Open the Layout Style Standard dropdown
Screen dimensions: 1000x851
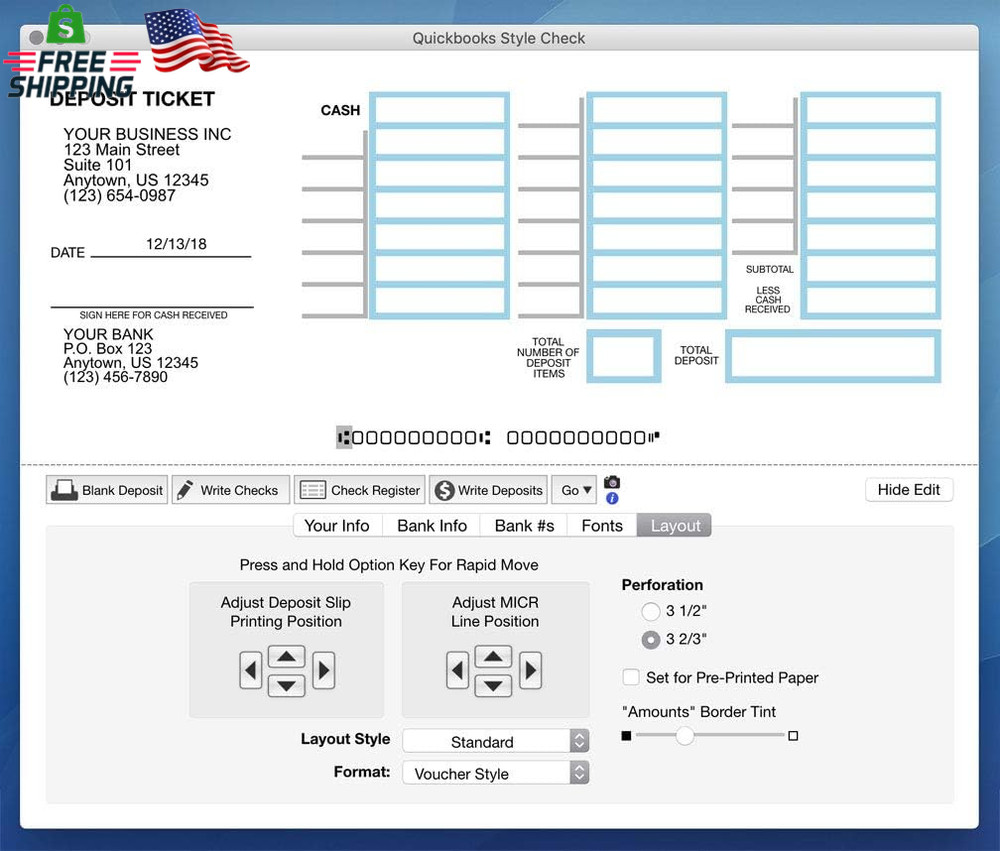pyautogui.click(x=495, y=741)
